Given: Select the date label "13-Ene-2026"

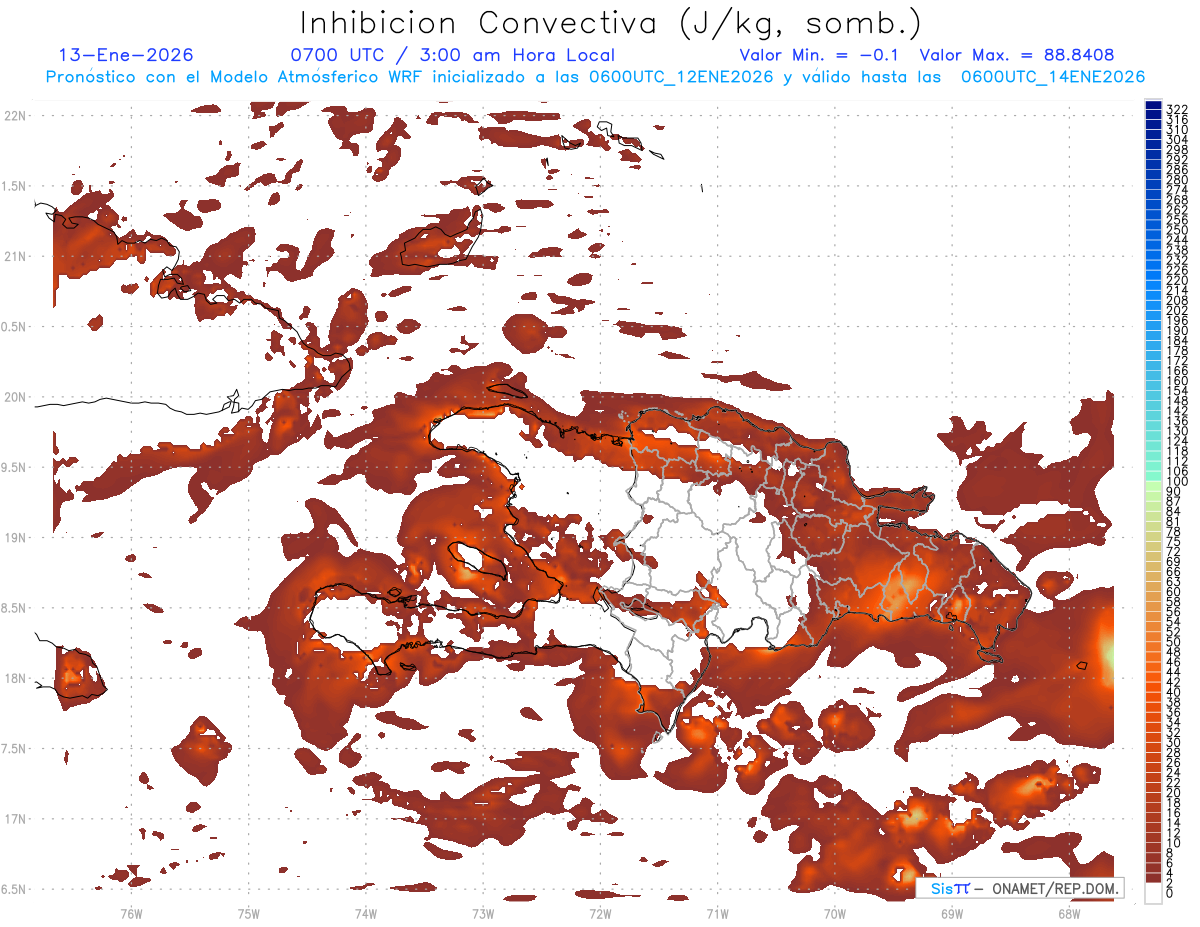Looking at the screenshot, I should coord(126,55).
